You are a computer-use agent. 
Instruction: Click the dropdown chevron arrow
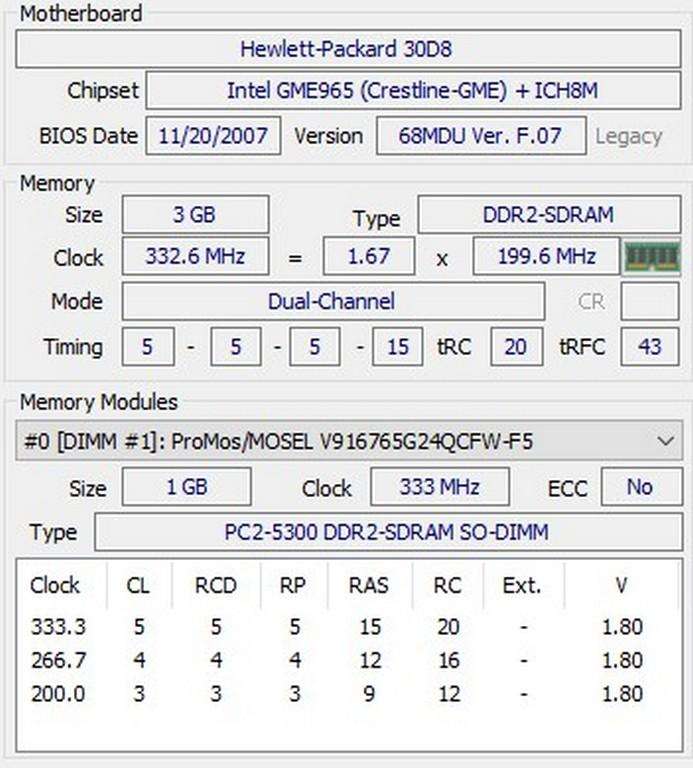click(665, 441)
